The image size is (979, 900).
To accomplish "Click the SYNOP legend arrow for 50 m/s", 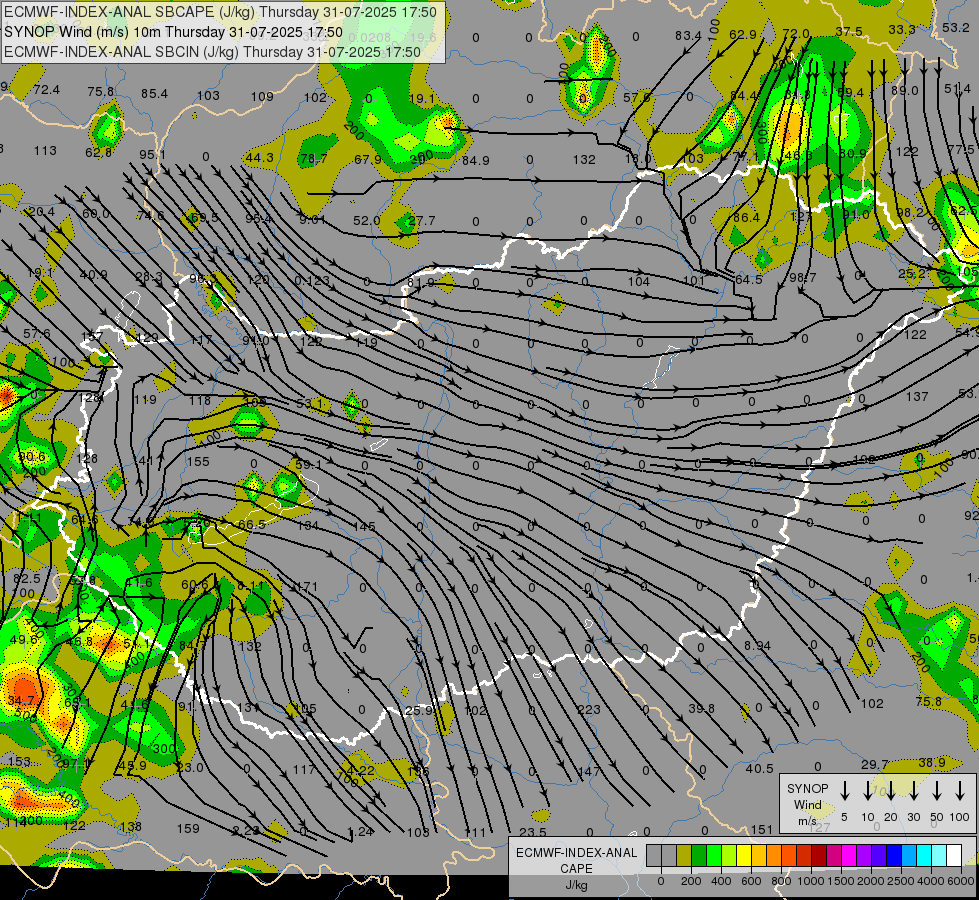I will [x=937, y=791].
